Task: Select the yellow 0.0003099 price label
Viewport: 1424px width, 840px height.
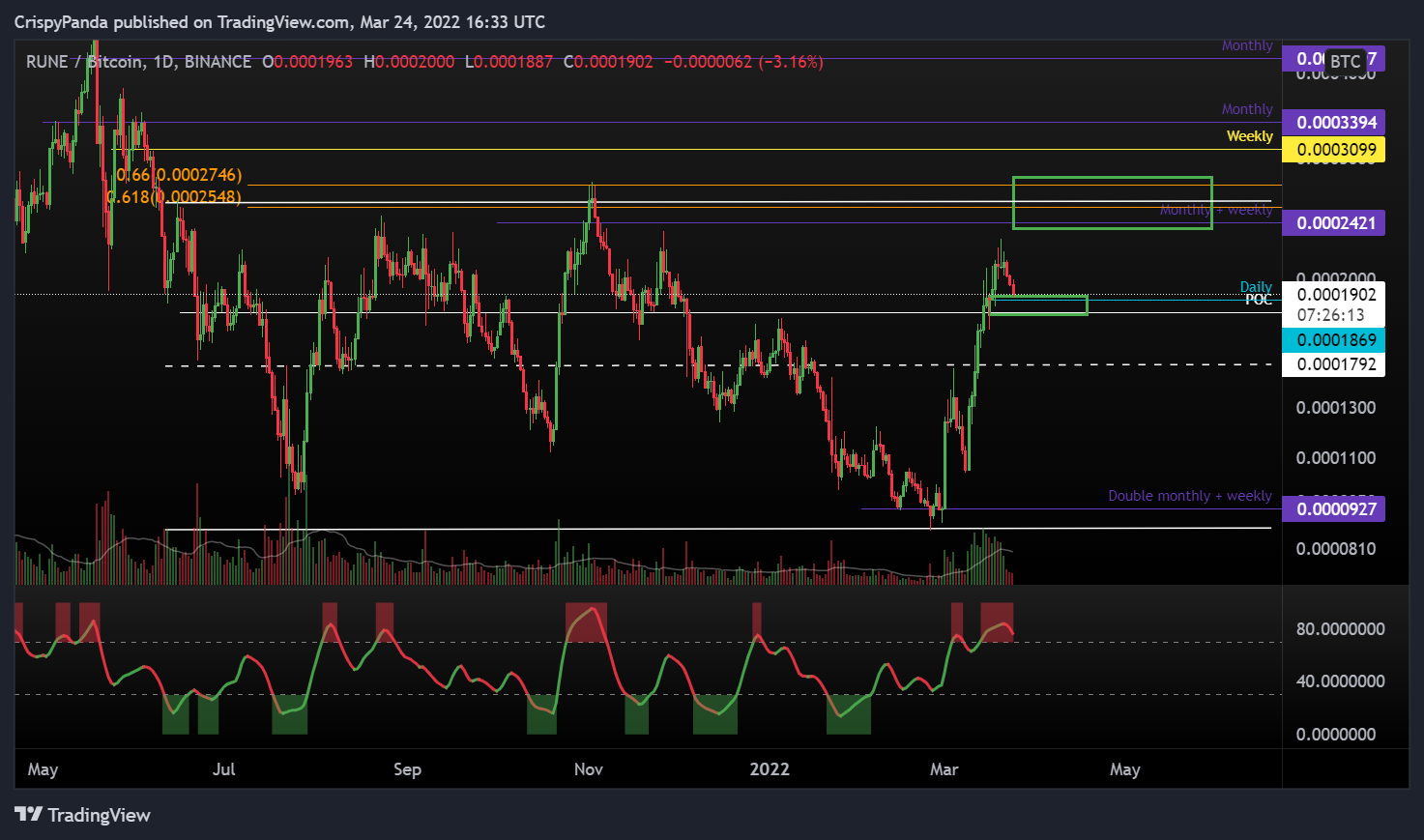Action: point(1334,150)
